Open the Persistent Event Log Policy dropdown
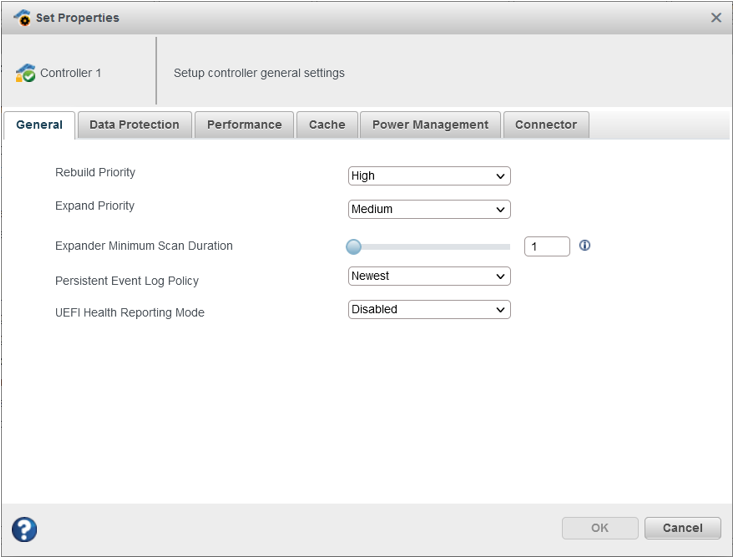Viewport: 734px width, 558px height. pos(429,276)
